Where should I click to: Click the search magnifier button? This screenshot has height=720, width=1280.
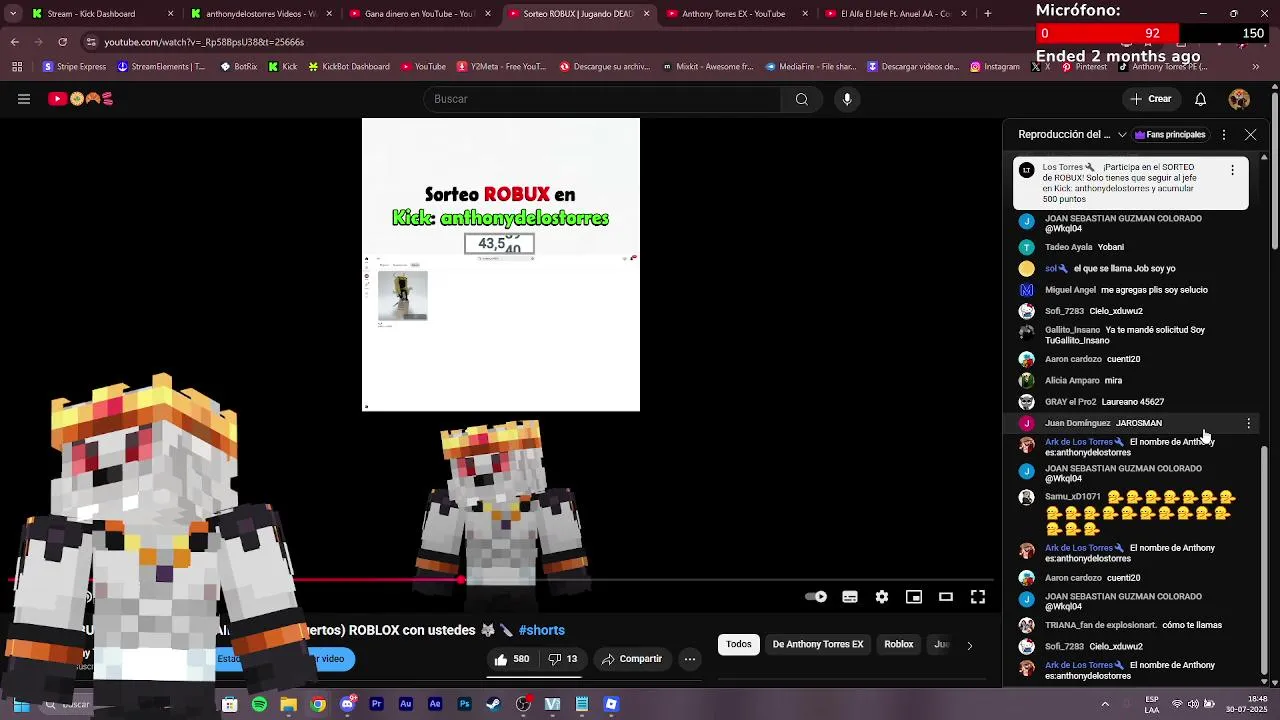pyautogui.click(x=801, y=99)
